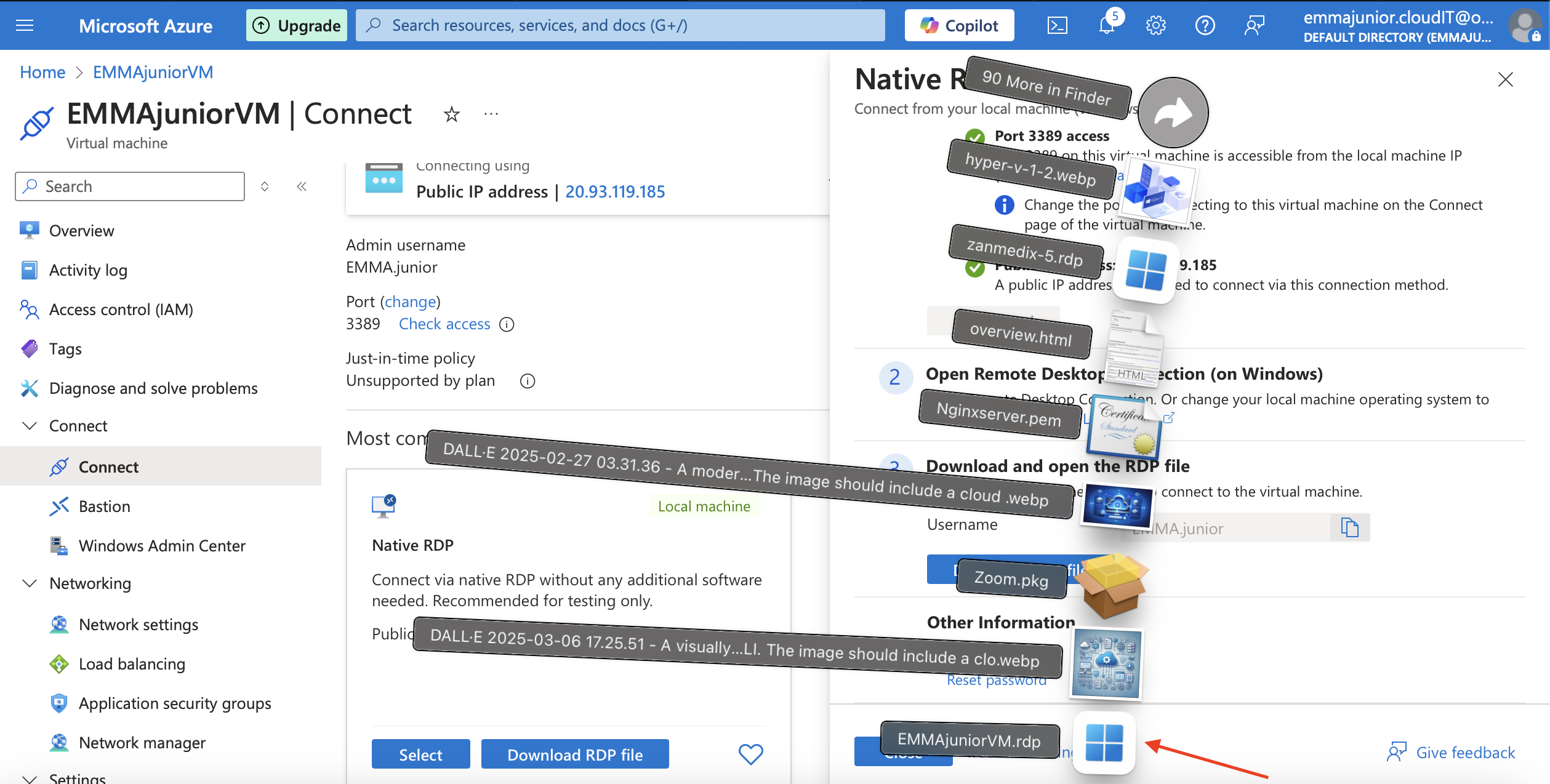Open Cloud Shell from the top bar

coord(1058,25)
